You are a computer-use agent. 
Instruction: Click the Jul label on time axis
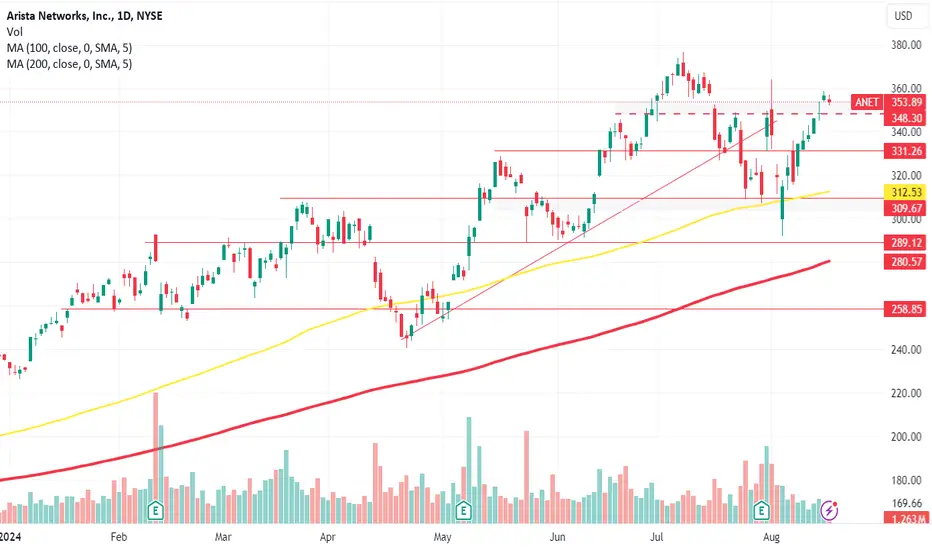(x=656, y=537)
